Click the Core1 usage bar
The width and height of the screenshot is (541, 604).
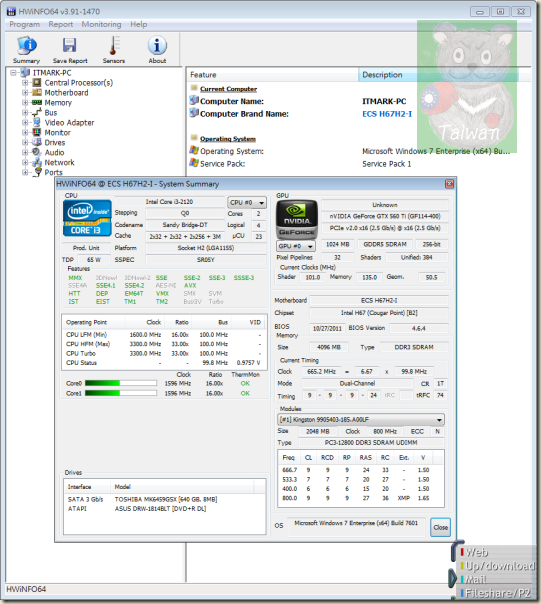[121, 393]
